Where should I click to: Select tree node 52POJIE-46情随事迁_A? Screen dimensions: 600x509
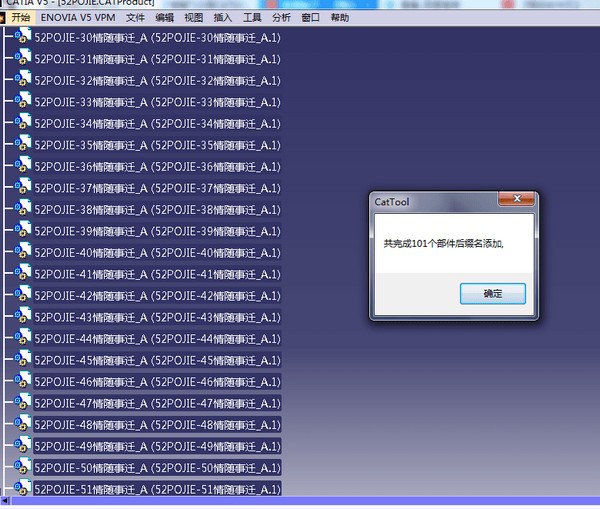point(157,382)
